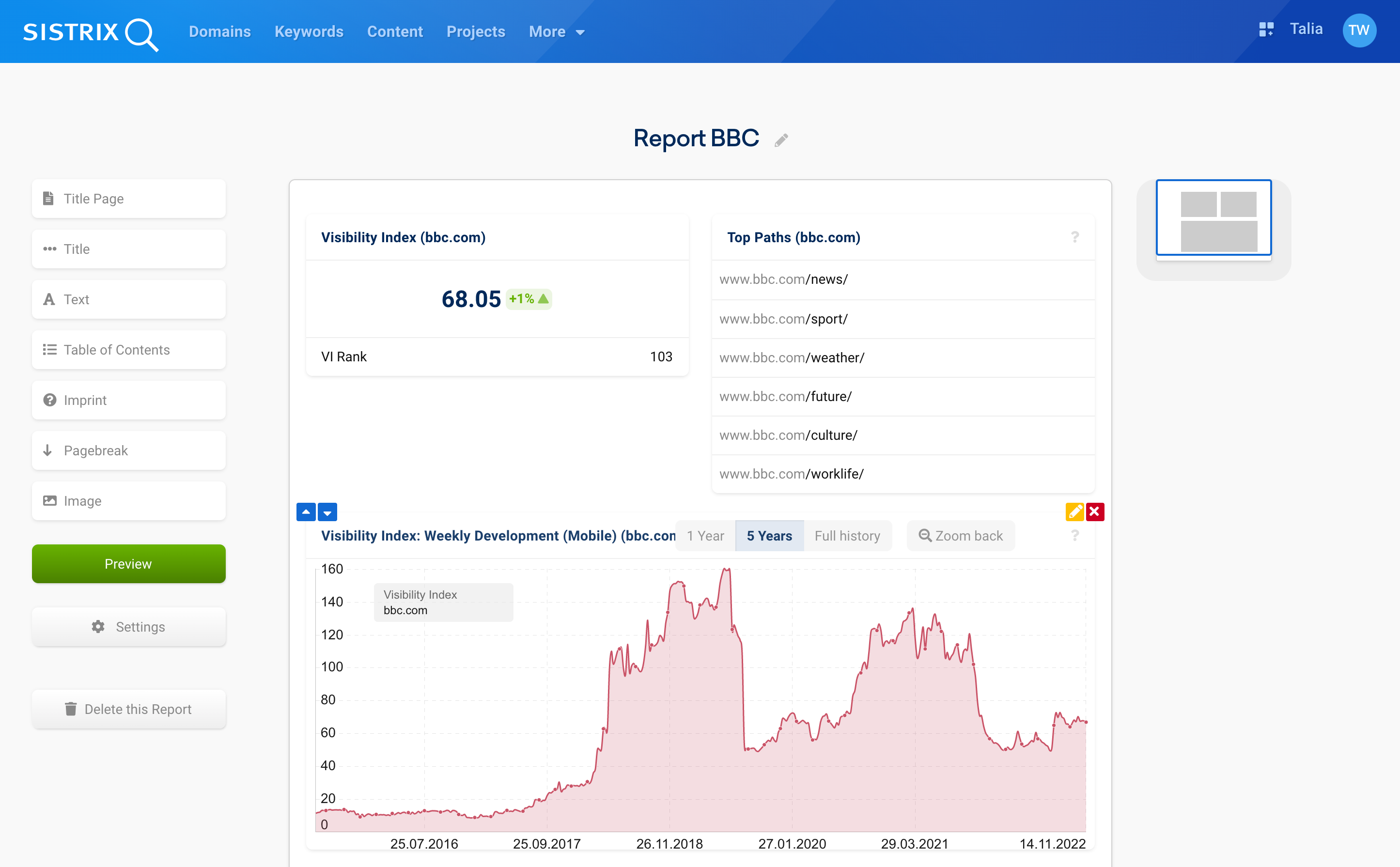Move chart box up with blue arrow

point(306,511)
